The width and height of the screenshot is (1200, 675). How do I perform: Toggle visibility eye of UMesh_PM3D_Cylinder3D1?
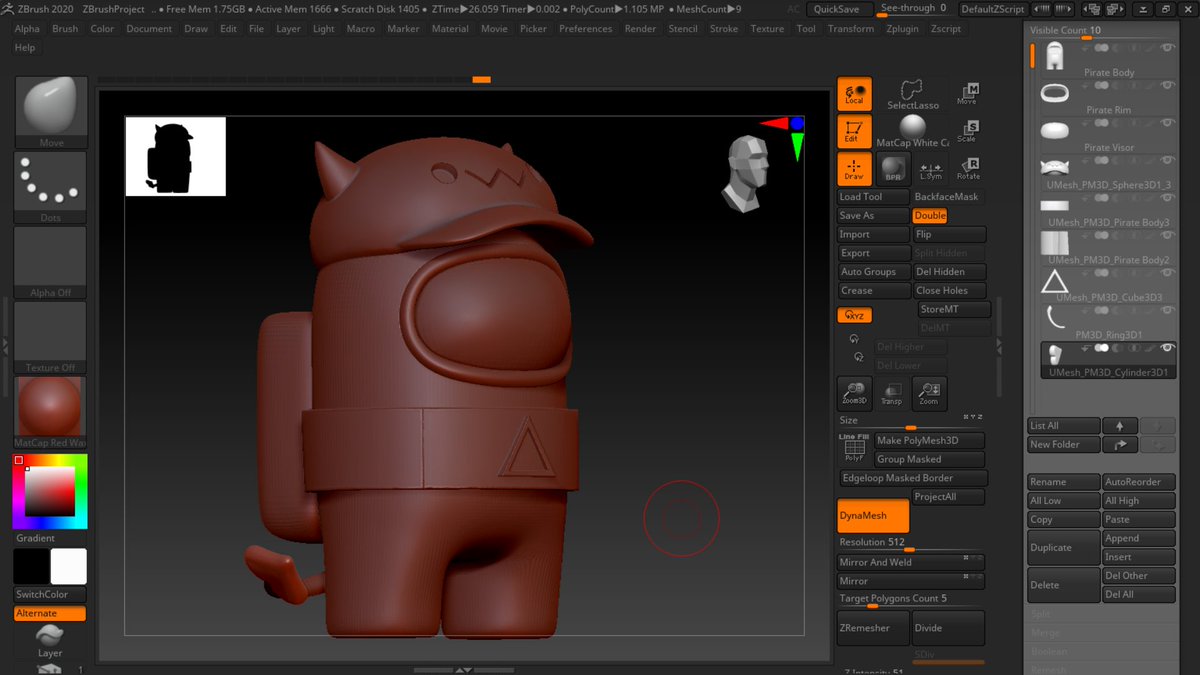[1167, 347]
